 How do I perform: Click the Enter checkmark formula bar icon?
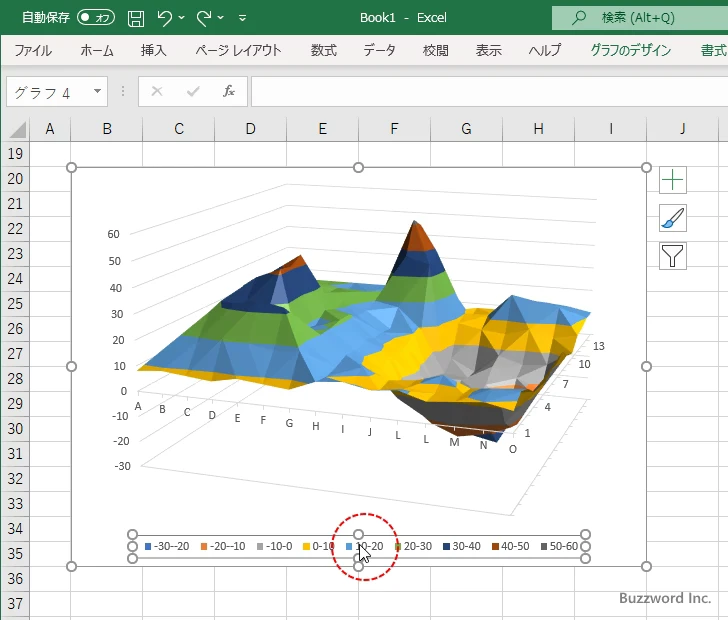[x=193, y=91]
